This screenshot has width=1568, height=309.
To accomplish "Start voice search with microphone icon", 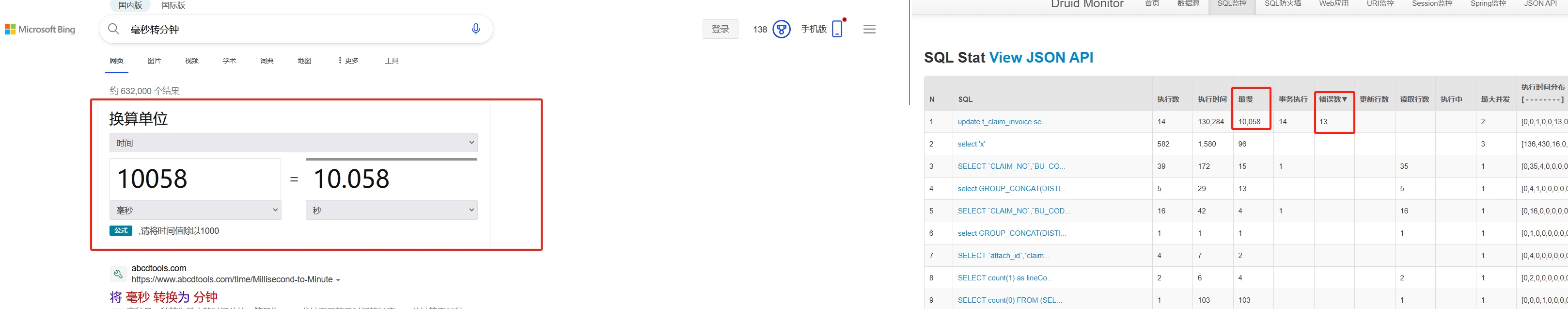I will pos(475,29).
